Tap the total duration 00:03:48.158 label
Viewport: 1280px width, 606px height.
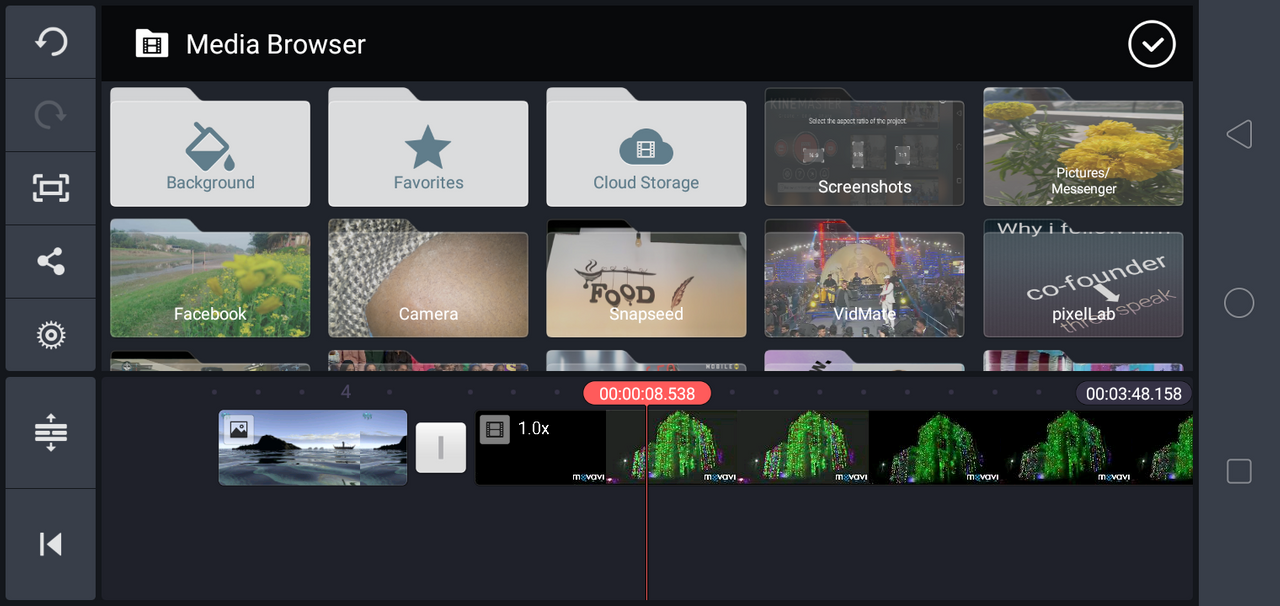tap(1134, 394)
